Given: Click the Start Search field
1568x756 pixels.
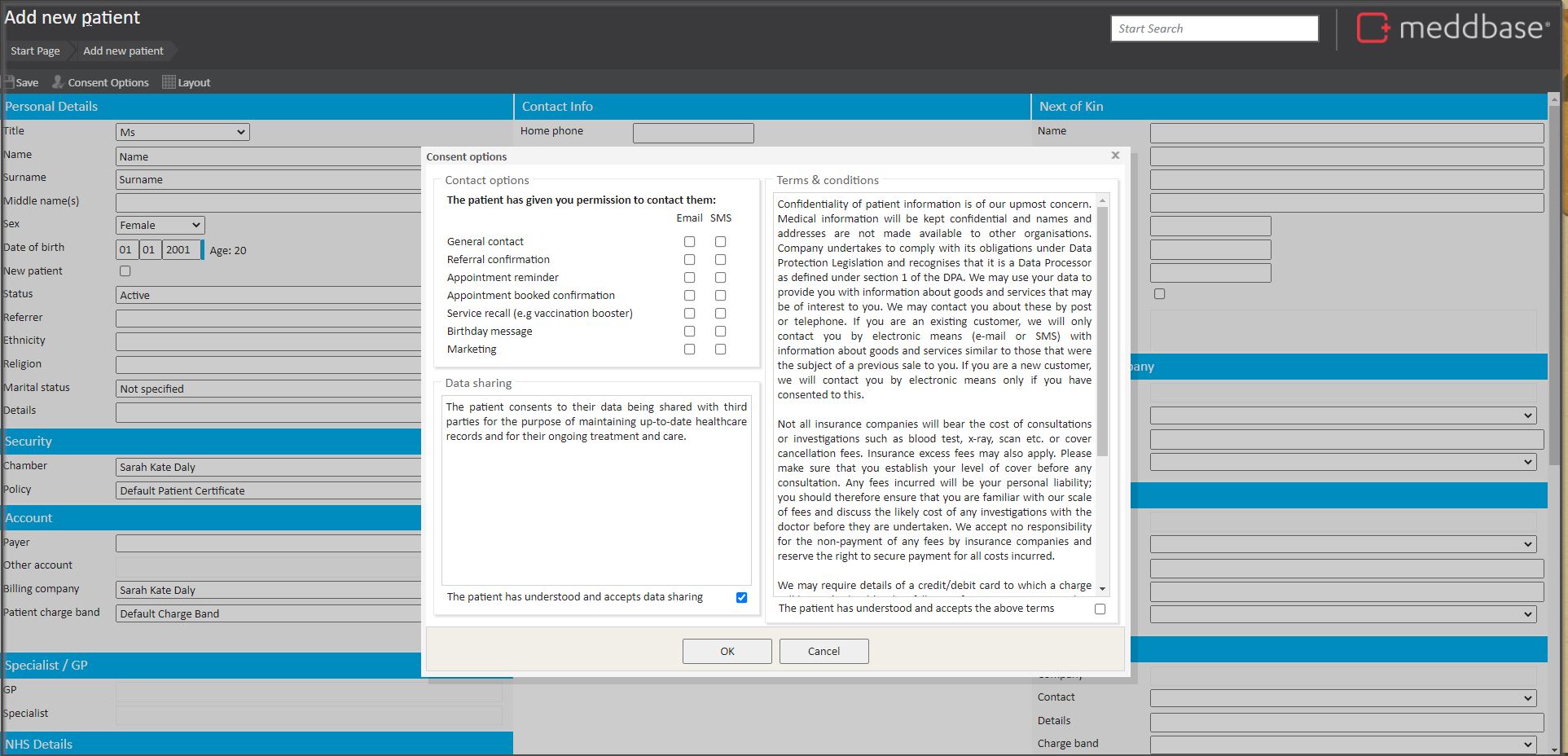Looking at the screenshot, I should point(1214,29).
